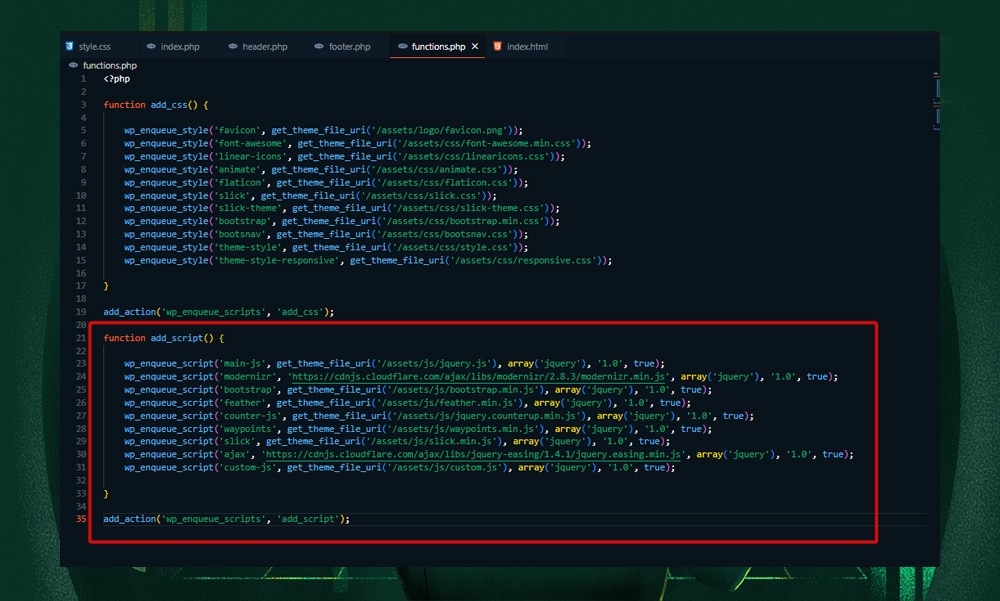Click the CSS3 icon on the style.css tab

coord(69,45)
